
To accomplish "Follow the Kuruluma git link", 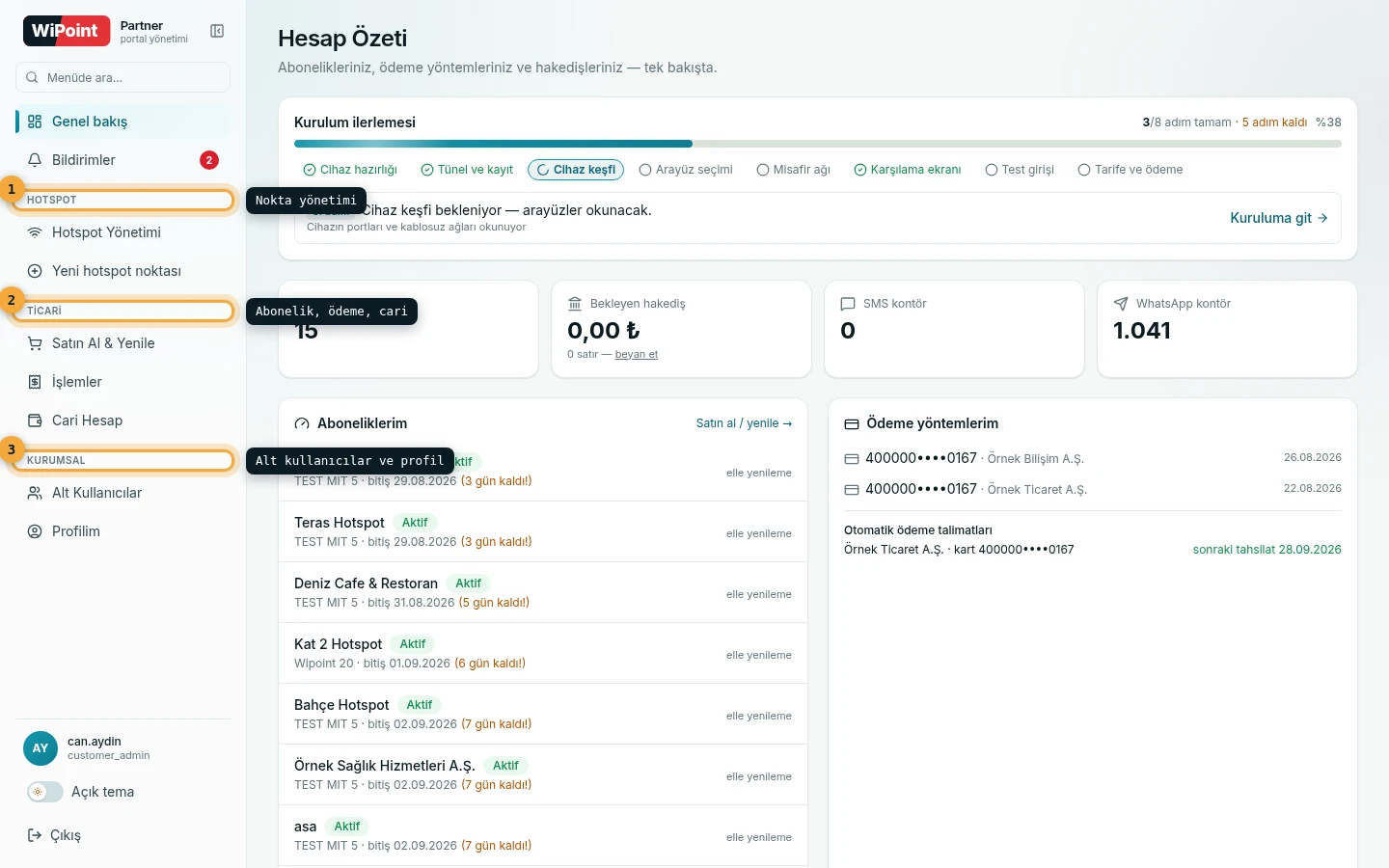I will pyautogui.click(x=1279, y=218).
